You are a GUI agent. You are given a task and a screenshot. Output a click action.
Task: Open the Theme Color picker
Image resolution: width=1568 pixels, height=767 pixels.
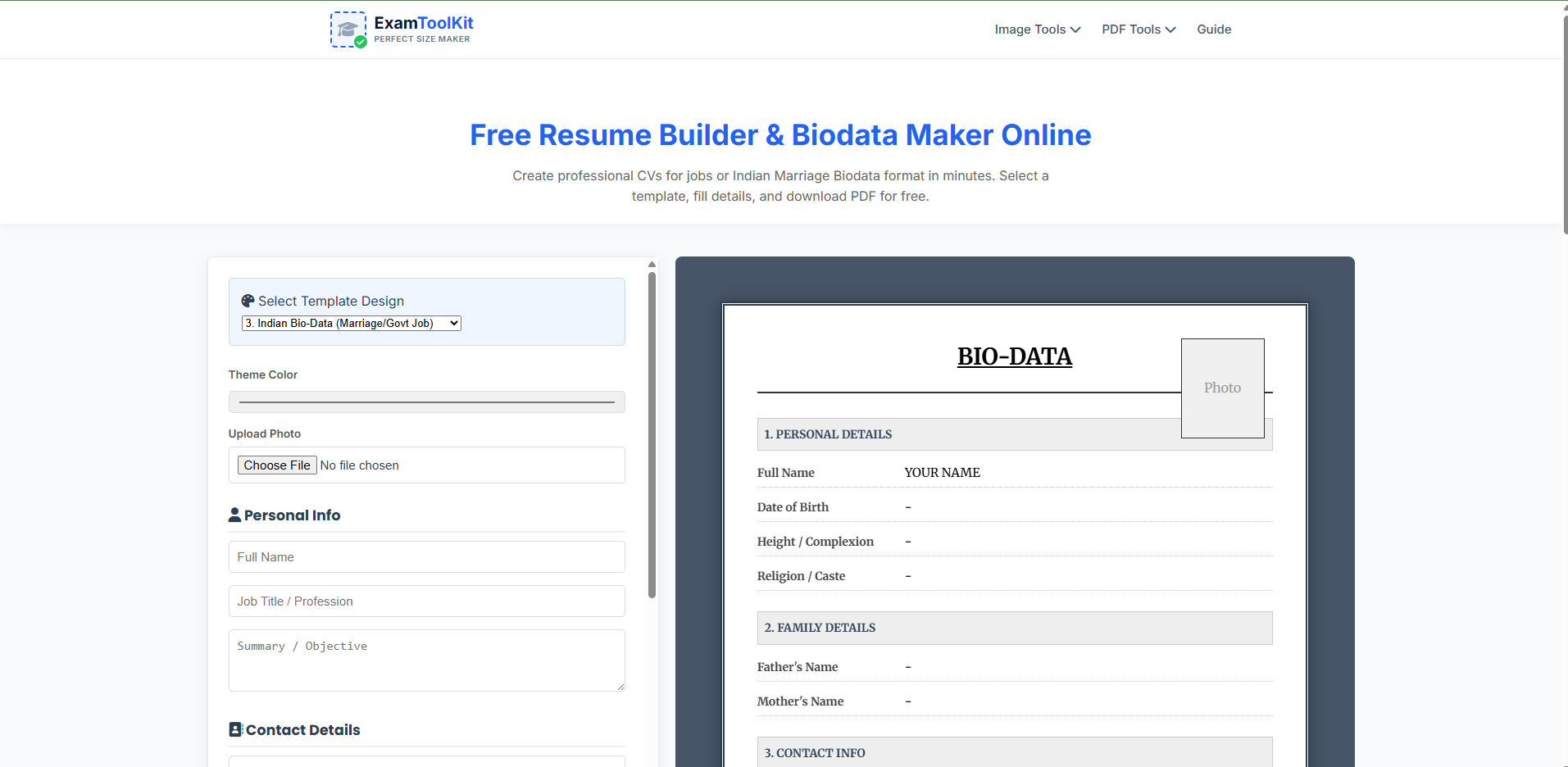[x=425, y=402]
